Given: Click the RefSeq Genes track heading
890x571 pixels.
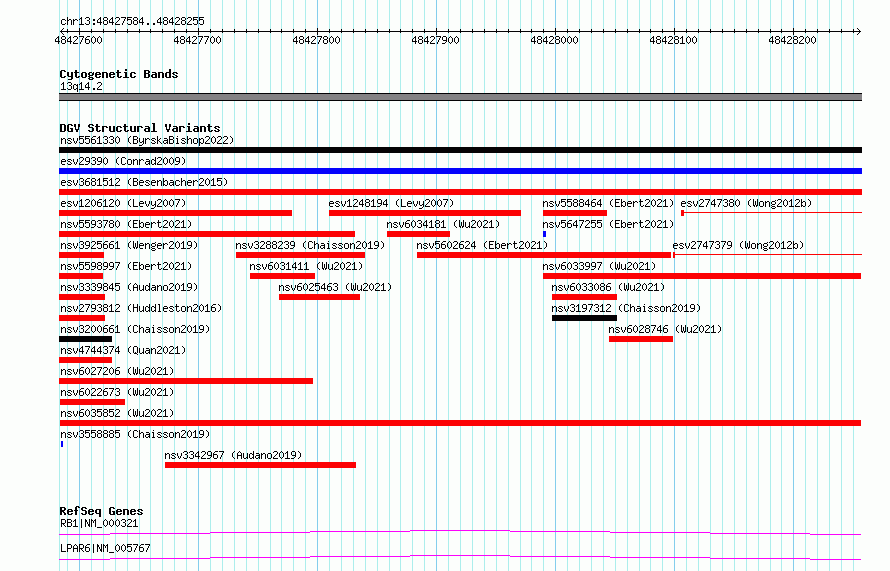Looking at the screenshot, I should 101,511.
